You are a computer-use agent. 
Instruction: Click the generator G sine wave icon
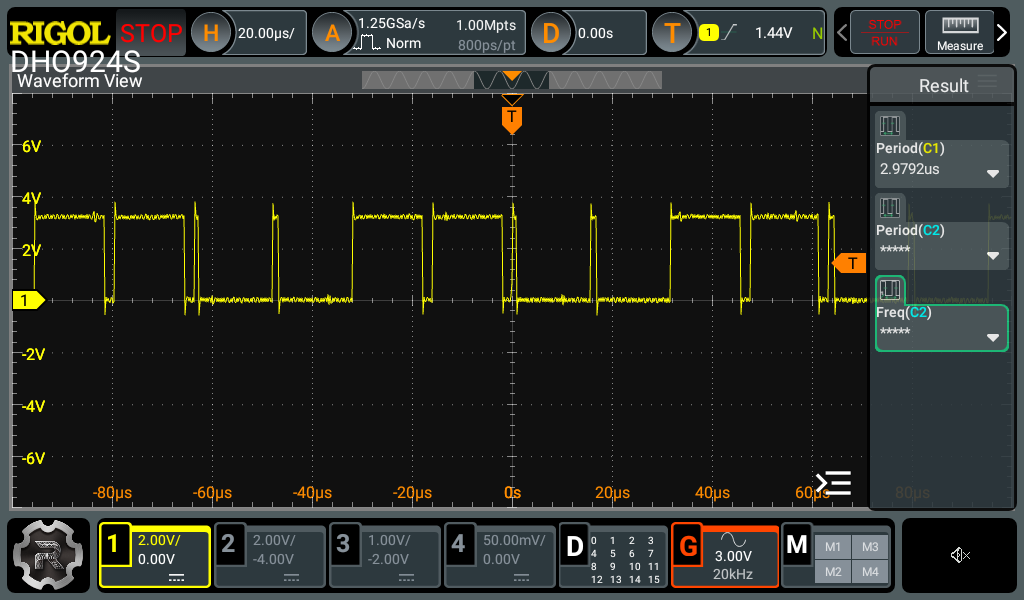[x=733, y=539]
